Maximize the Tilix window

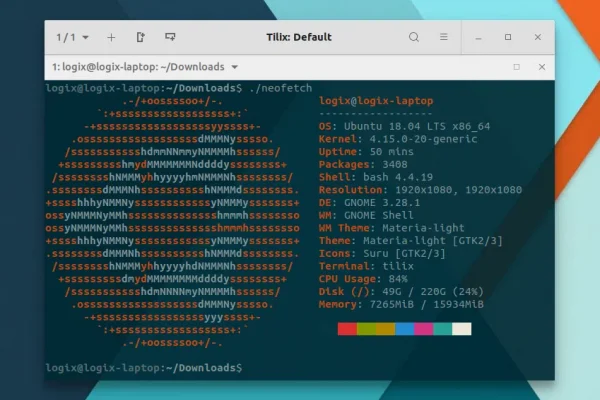tap(508, 37)
